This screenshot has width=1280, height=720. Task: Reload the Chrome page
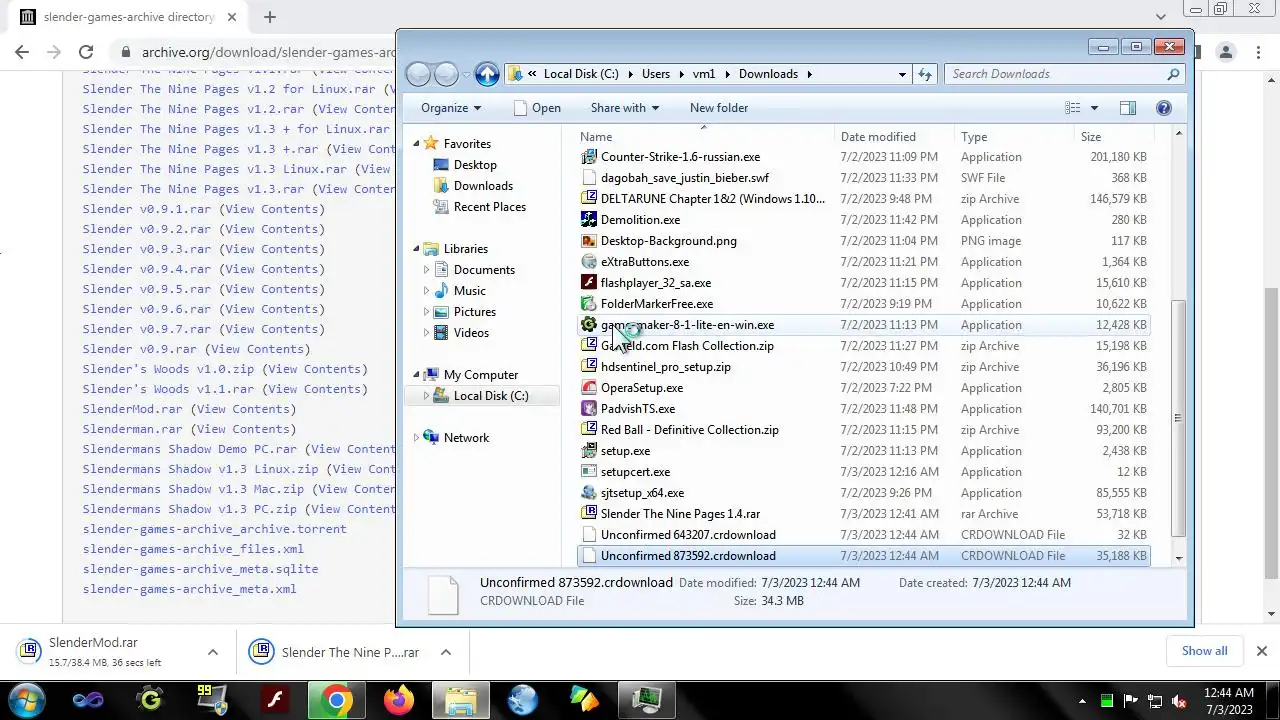coord(86,52)
